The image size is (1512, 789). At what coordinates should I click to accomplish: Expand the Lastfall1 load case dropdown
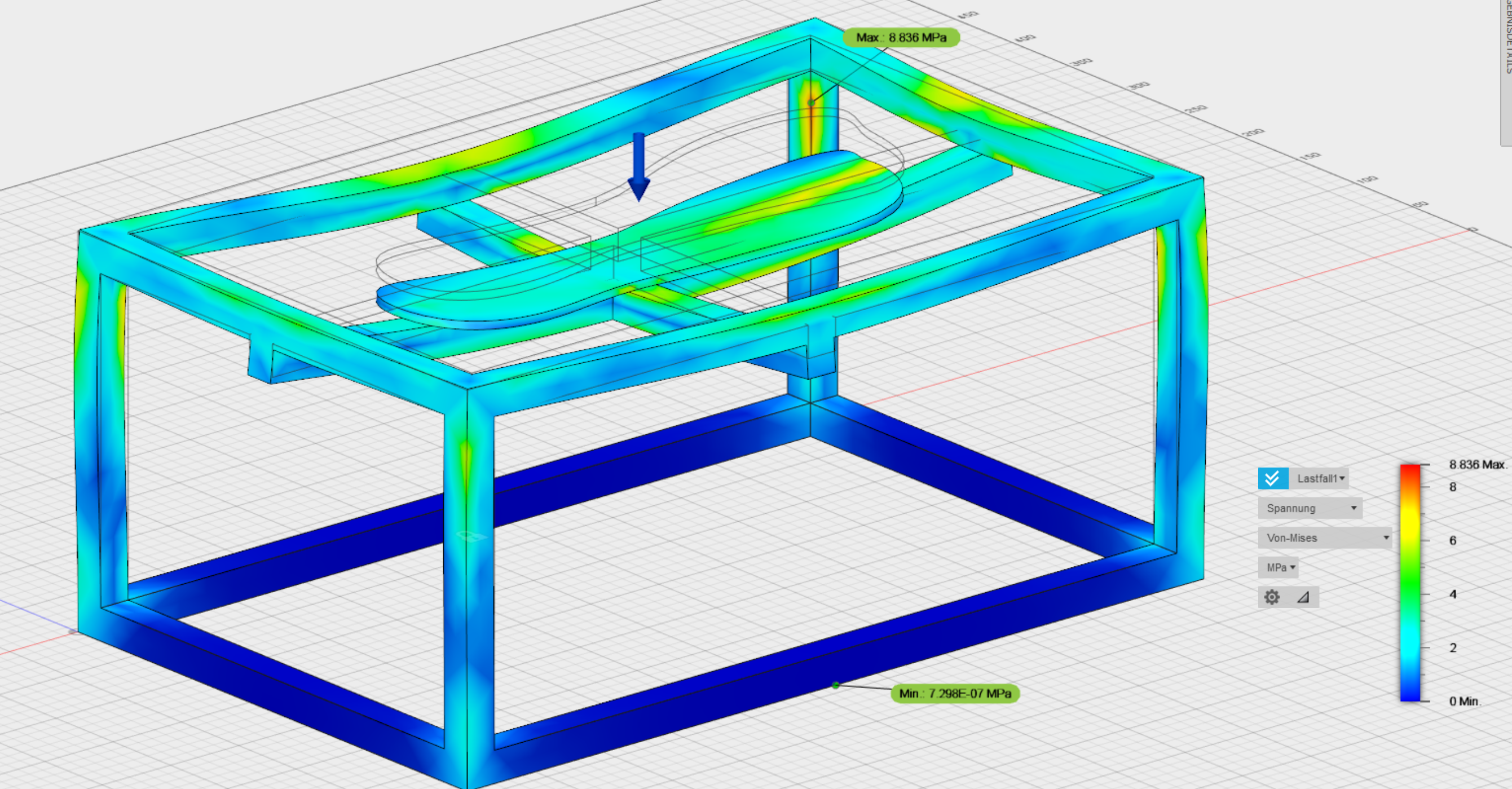[1323, 478]
